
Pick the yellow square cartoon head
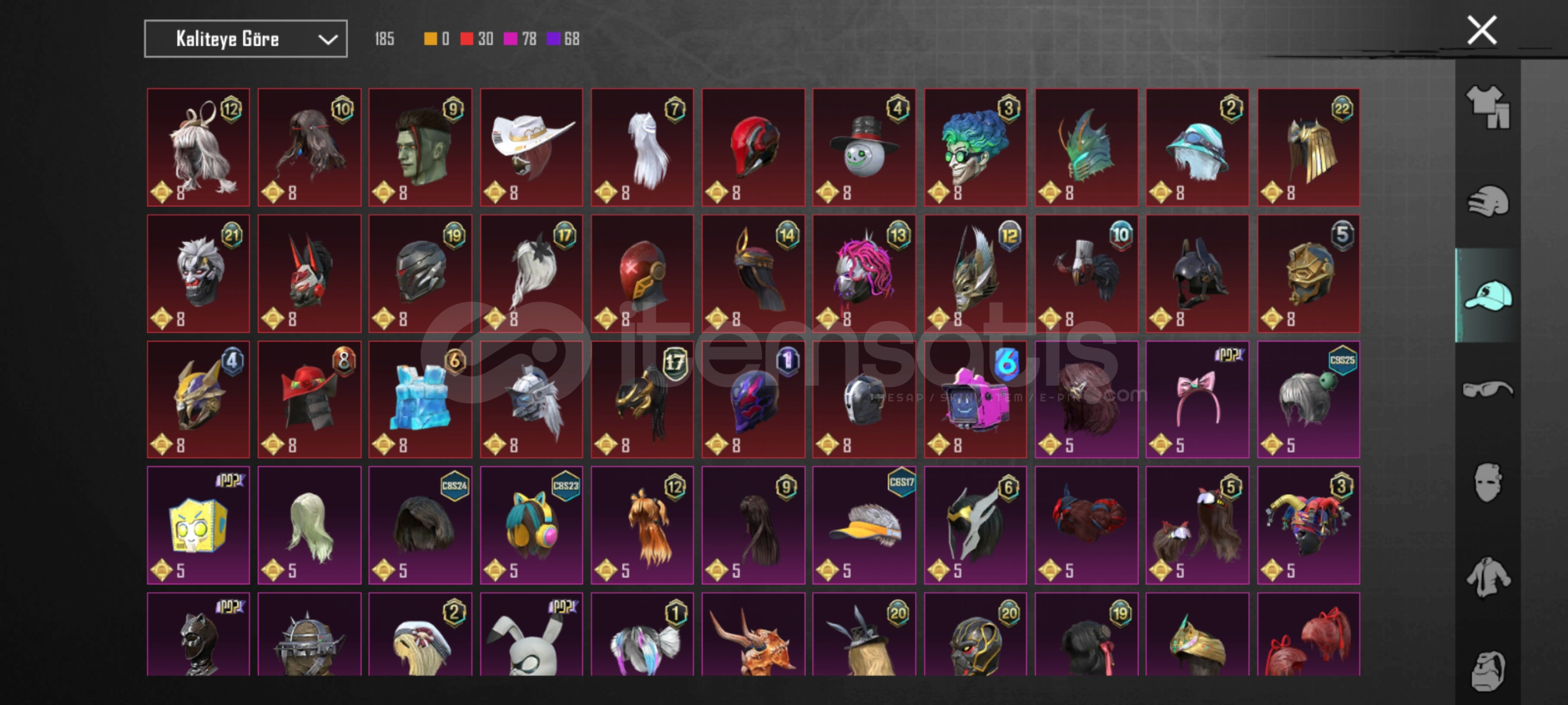point(198,525)
